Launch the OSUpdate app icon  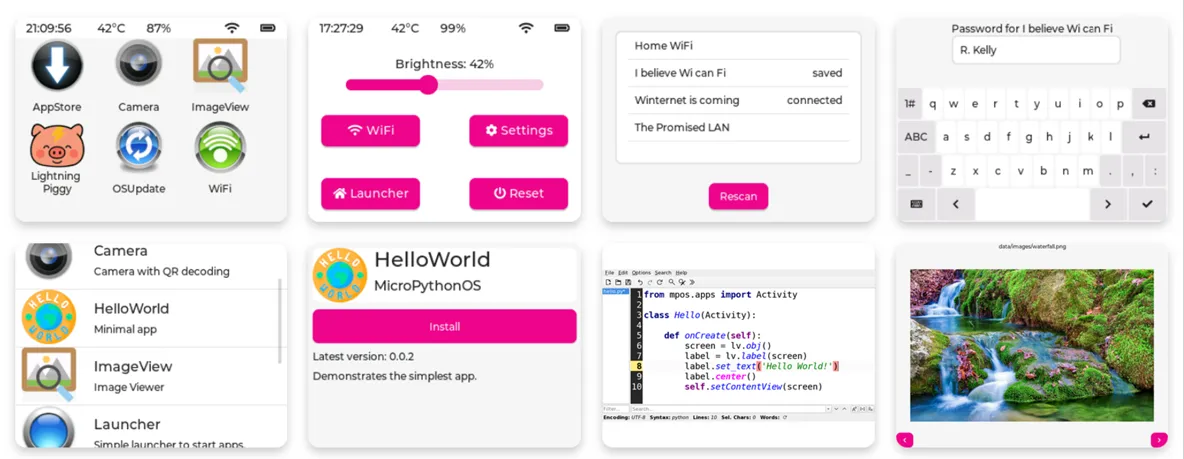138,147
